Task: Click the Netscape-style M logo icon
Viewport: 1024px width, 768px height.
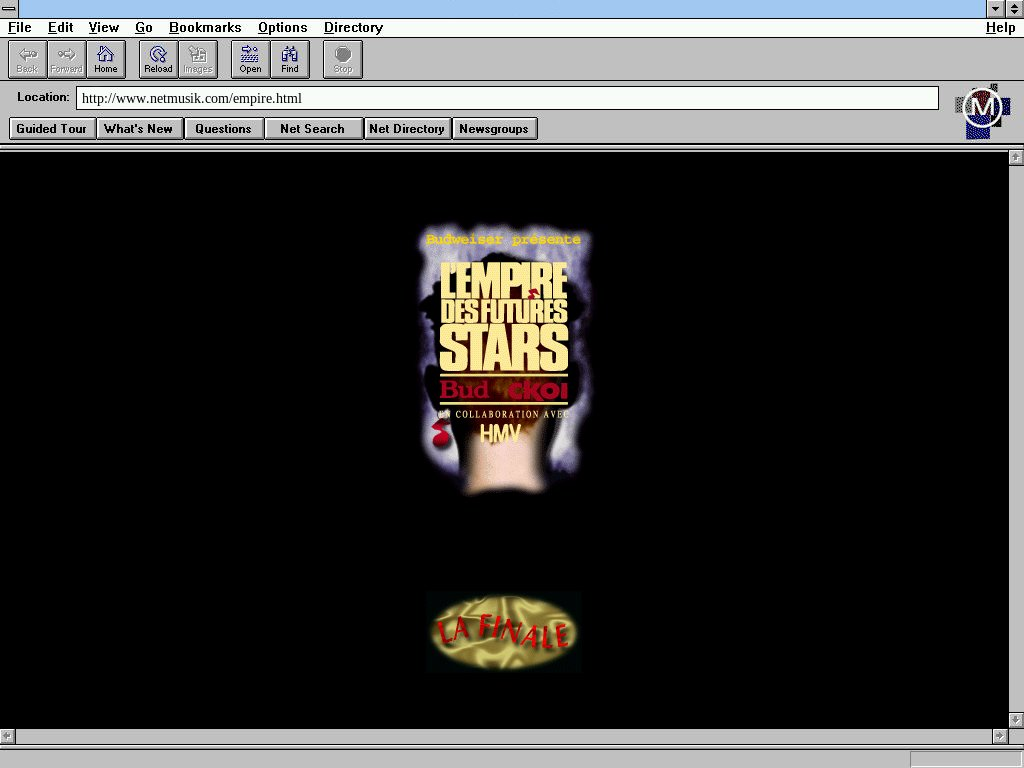Action: (x=982, y=110)
